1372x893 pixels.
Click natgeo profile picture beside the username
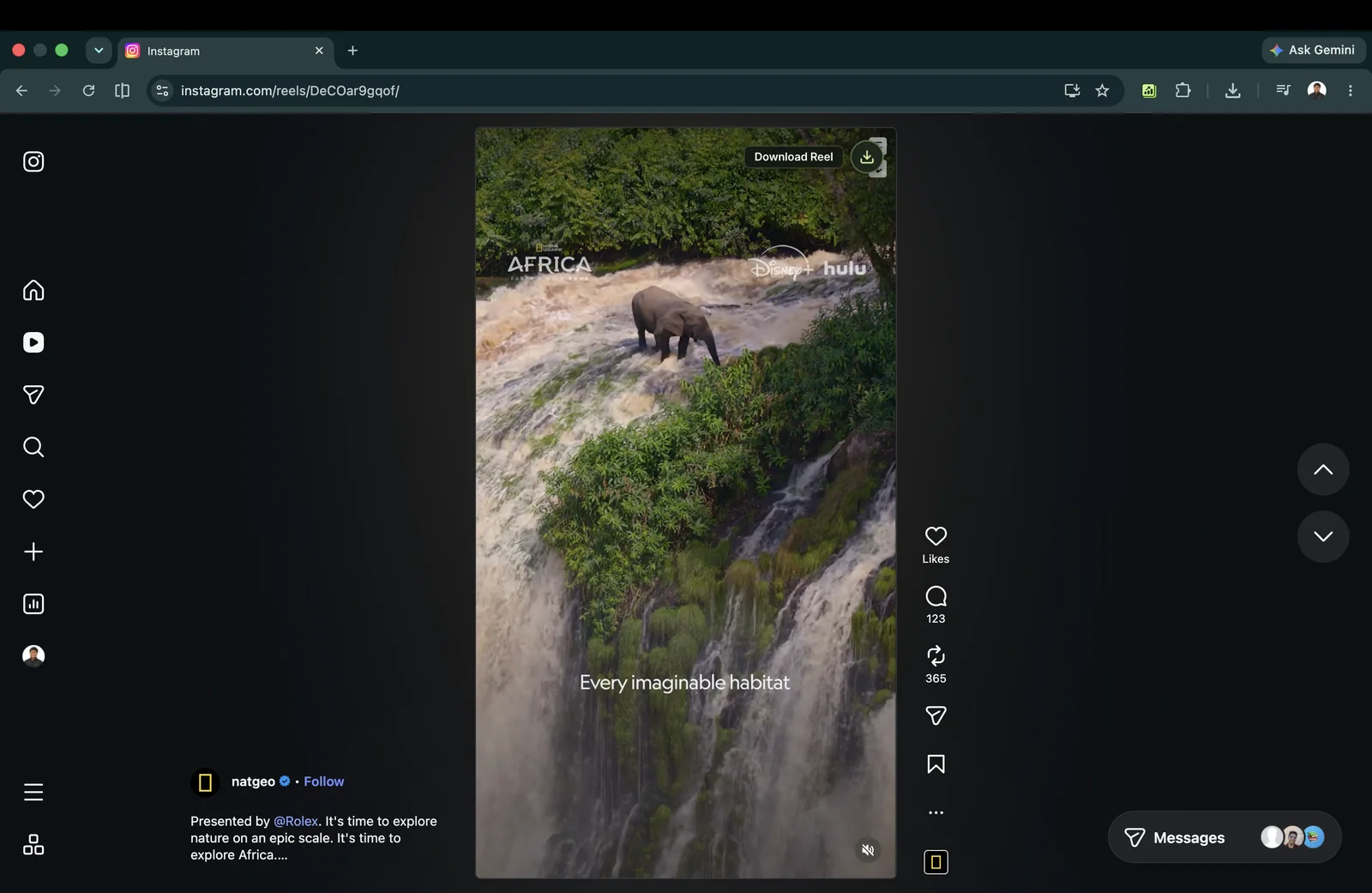tap(205, 782)
